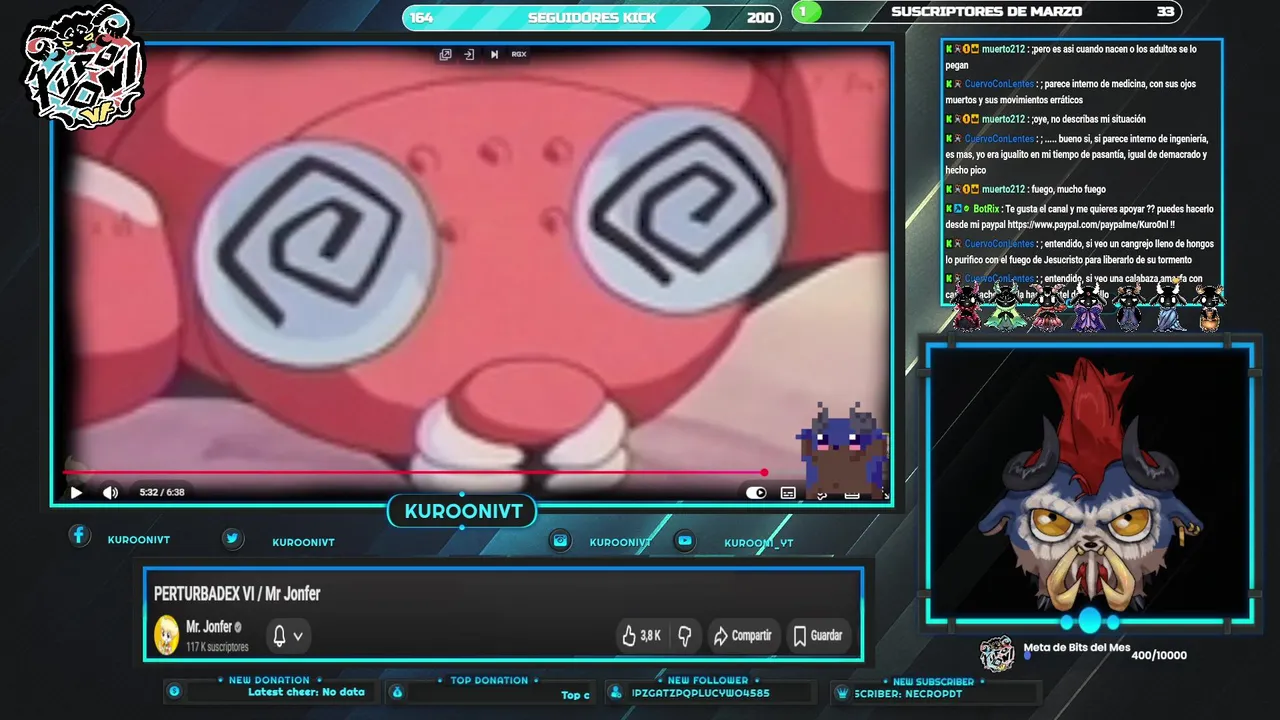
Task: Dislike the video with thumbs down
Action: 685,635
